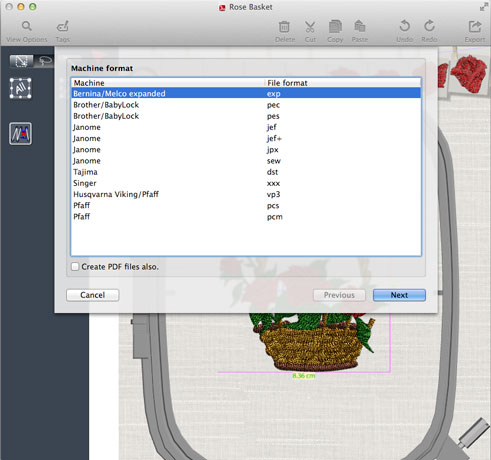Image resolution: width=491 pixels, height=460 pixels.
Task: Select the Brother/BabyLock pes format row
Action: pos(246,116)
